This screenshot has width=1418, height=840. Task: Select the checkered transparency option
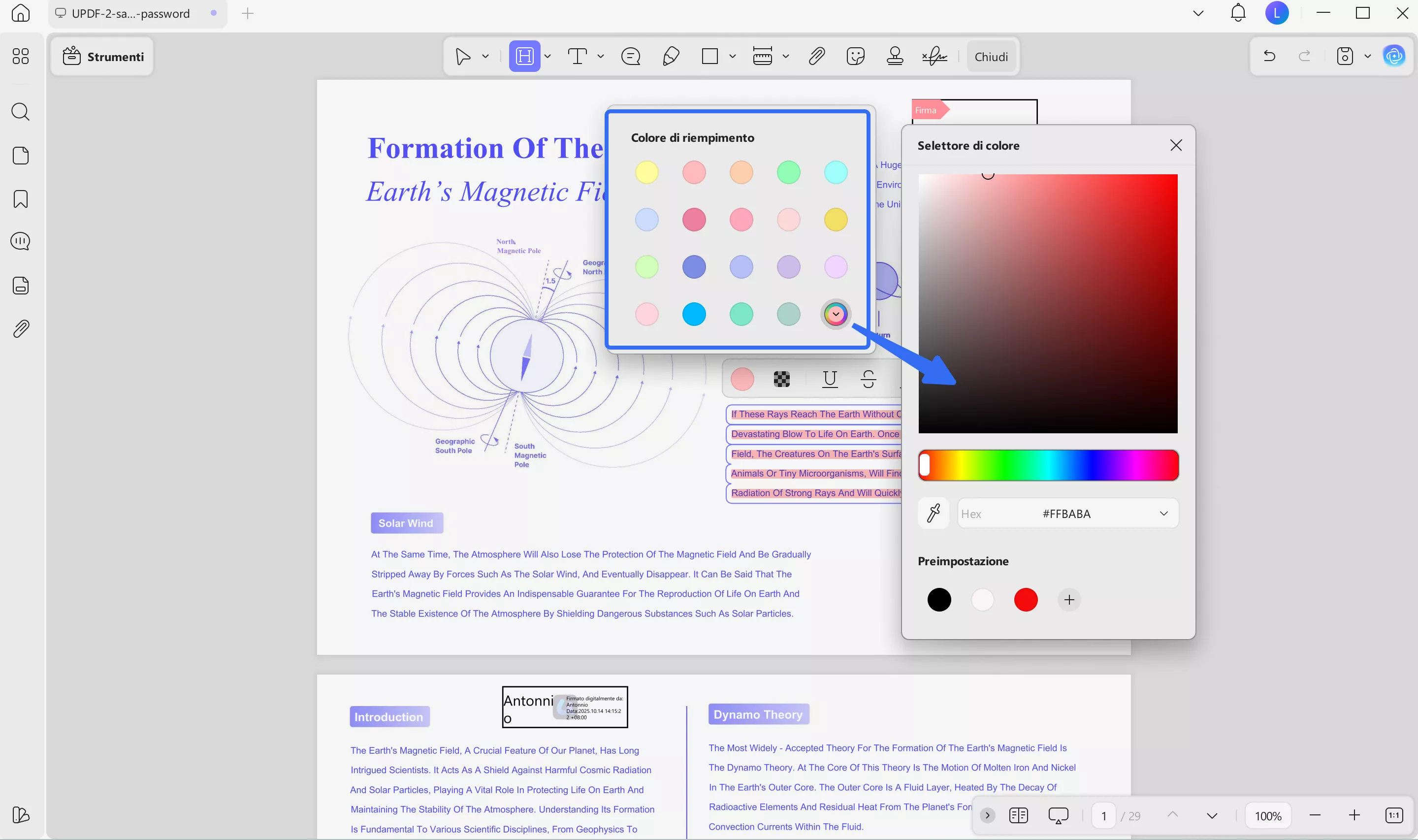pyautogui.click(x=781, y=379)
